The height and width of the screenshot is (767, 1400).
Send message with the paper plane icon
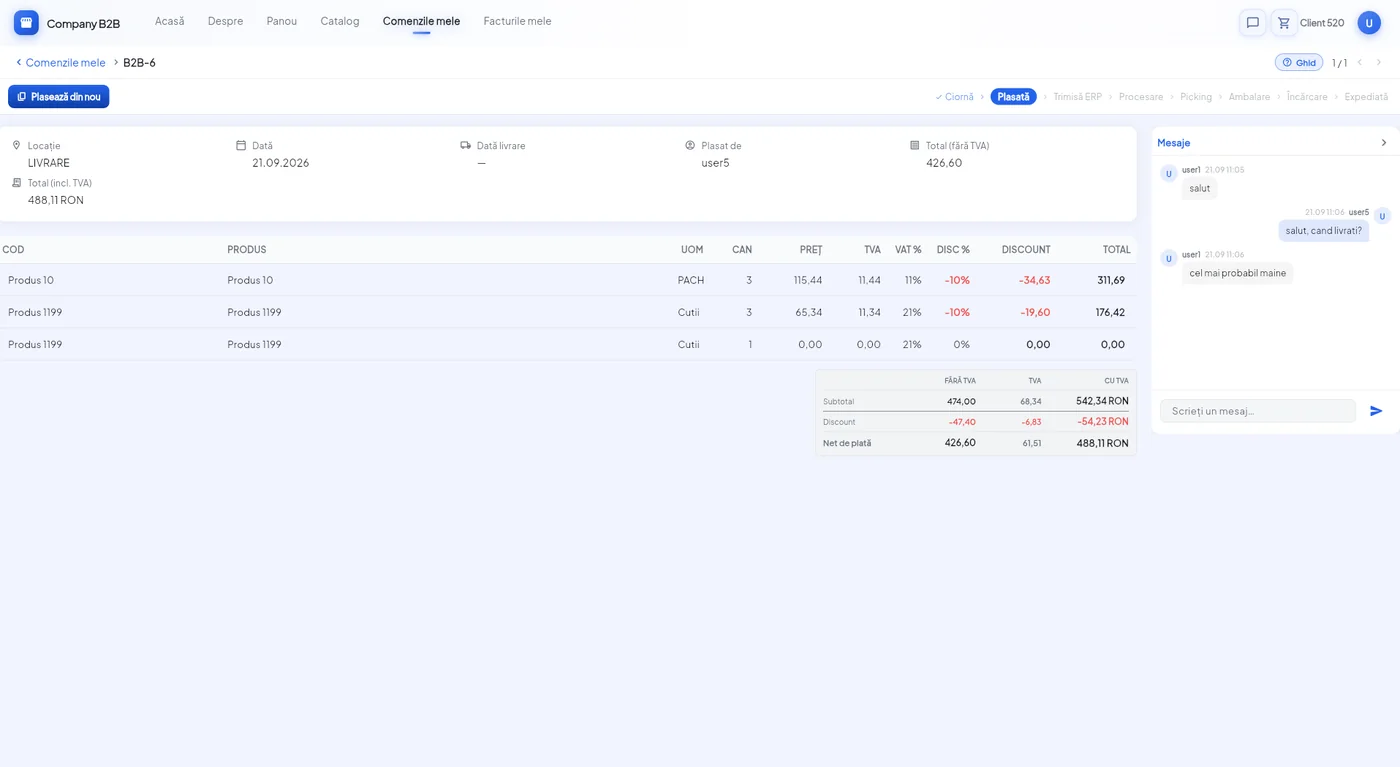click(x=1376, y=411)
